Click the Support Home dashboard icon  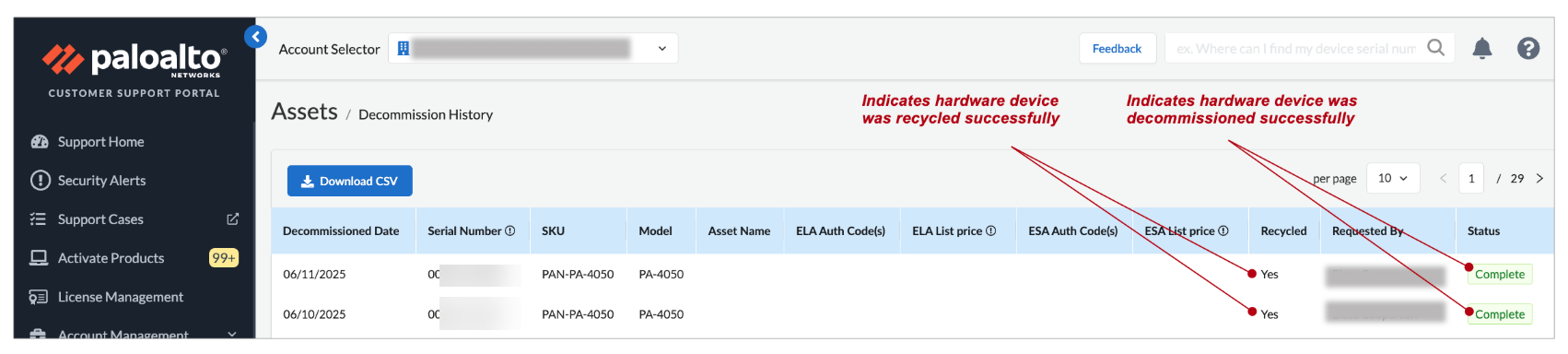click(39, 142)
